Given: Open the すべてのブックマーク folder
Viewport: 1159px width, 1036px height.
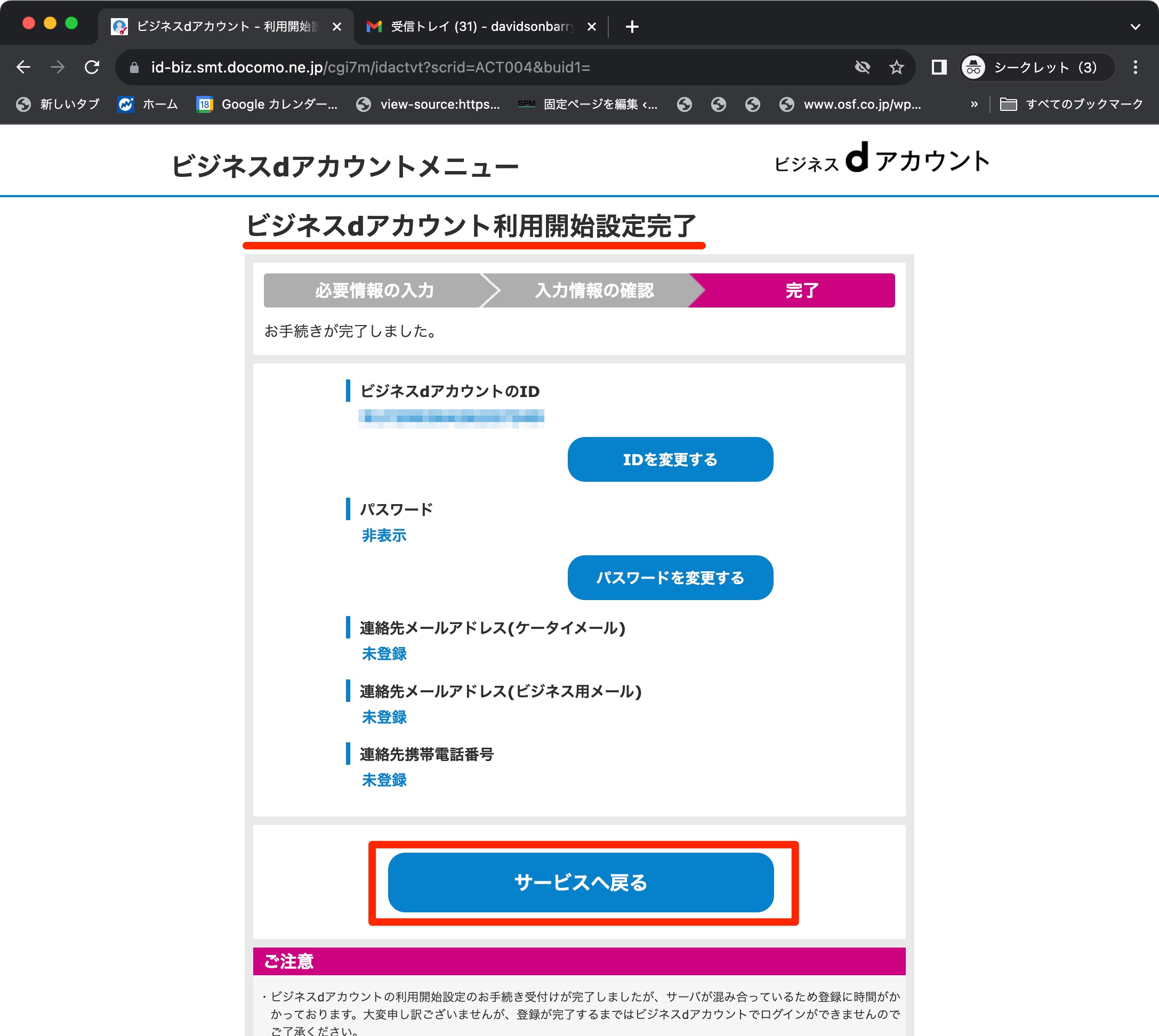Looking at the screenshot, I should pos(1071,104).
